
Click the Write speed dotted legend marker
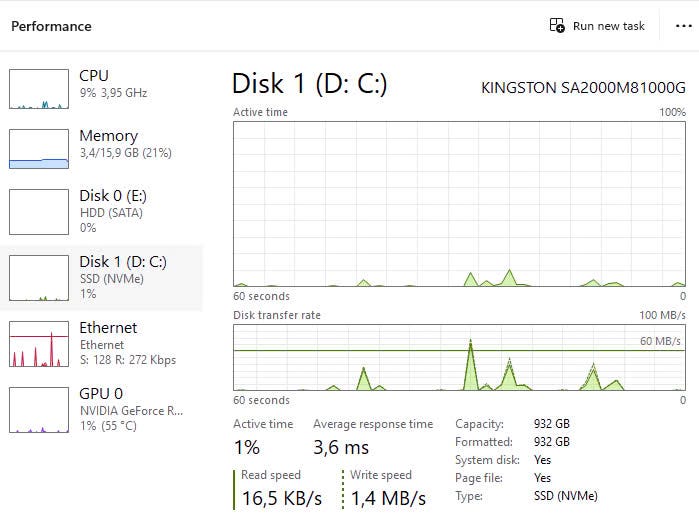(343, 490)
